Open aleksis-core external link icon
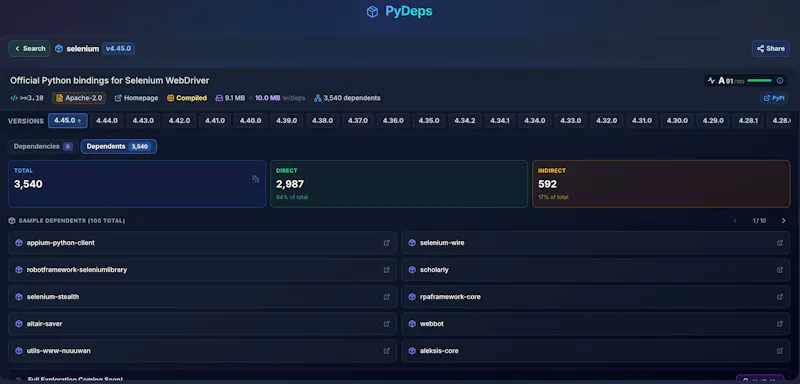The height and width of the screenshot is (384, 800). click(780, 351)
